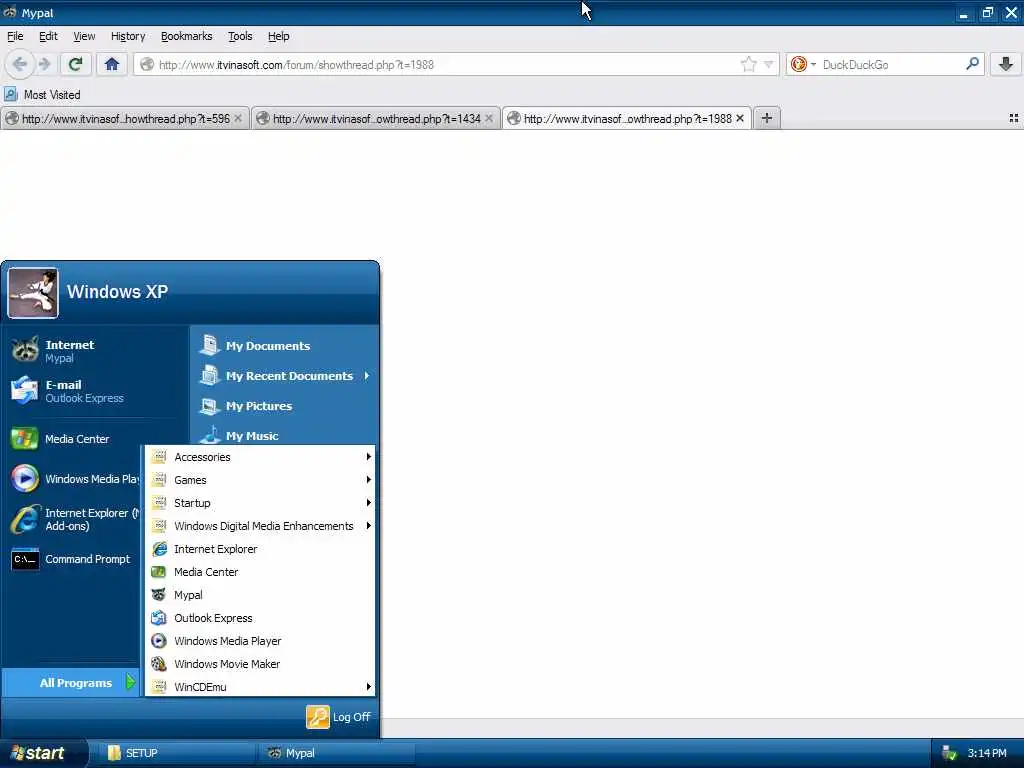Open My Music
1024x768 pixels.
285,434
